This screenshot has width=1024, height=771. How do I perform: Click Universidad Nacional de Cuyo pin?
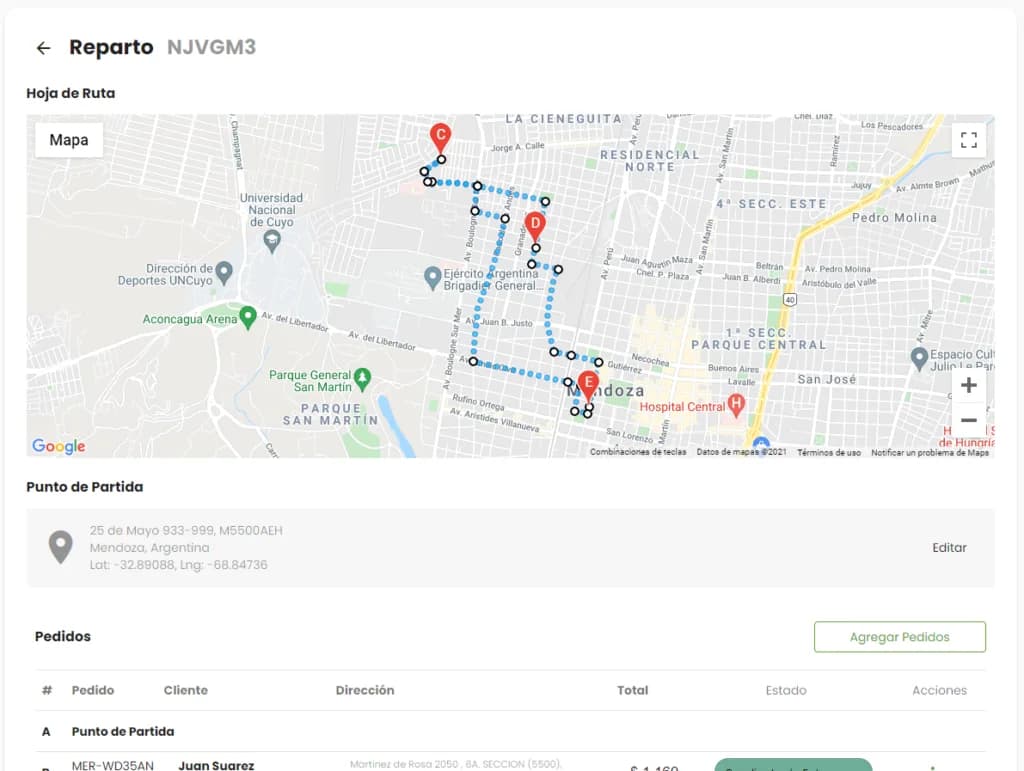[x=272, y=242]
